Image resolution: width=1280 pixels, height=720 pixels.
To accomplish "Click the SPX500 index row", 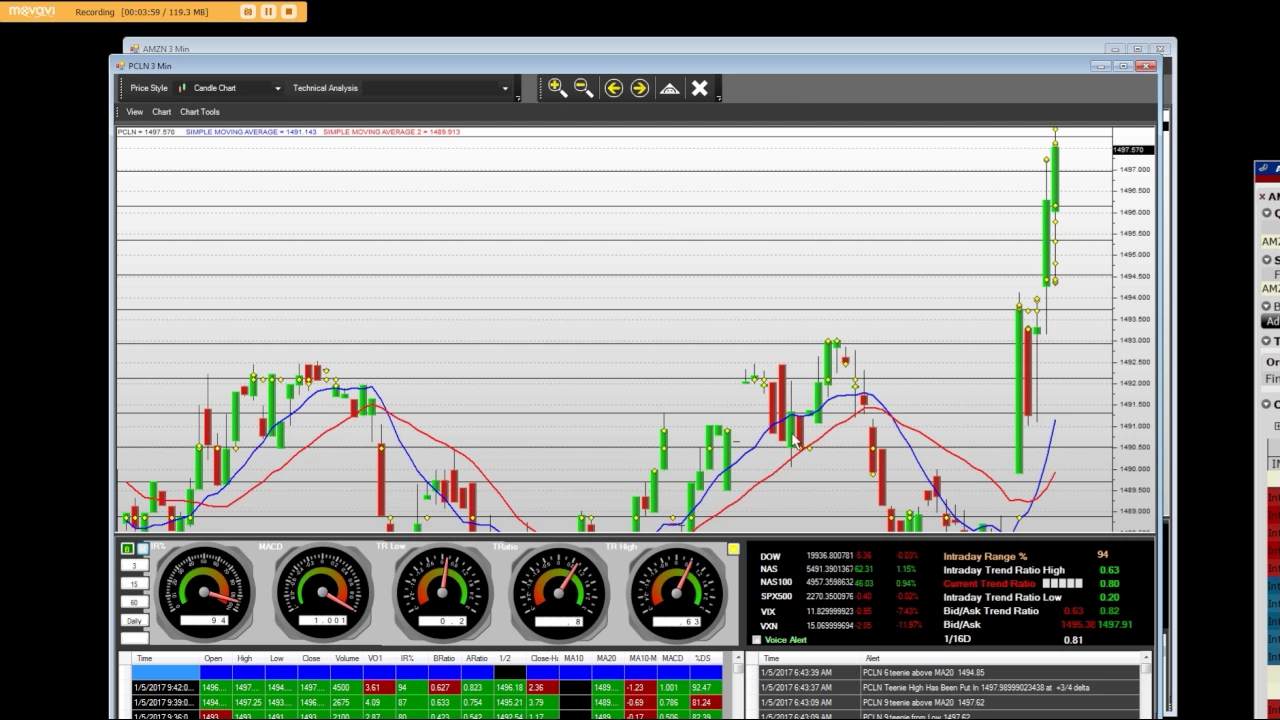I will (x=840, y=597).
